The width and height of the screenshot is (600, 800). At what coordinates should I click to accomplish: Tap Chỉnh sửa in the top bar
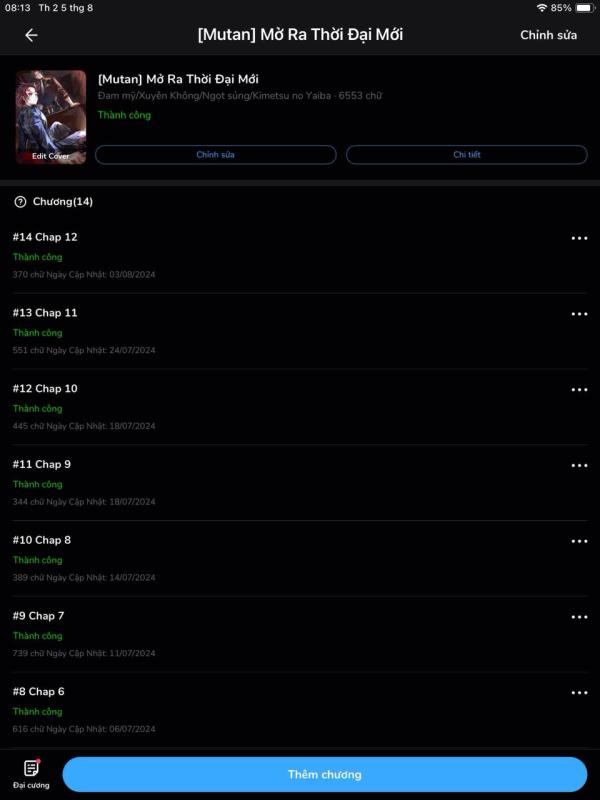tap(548, 35)
